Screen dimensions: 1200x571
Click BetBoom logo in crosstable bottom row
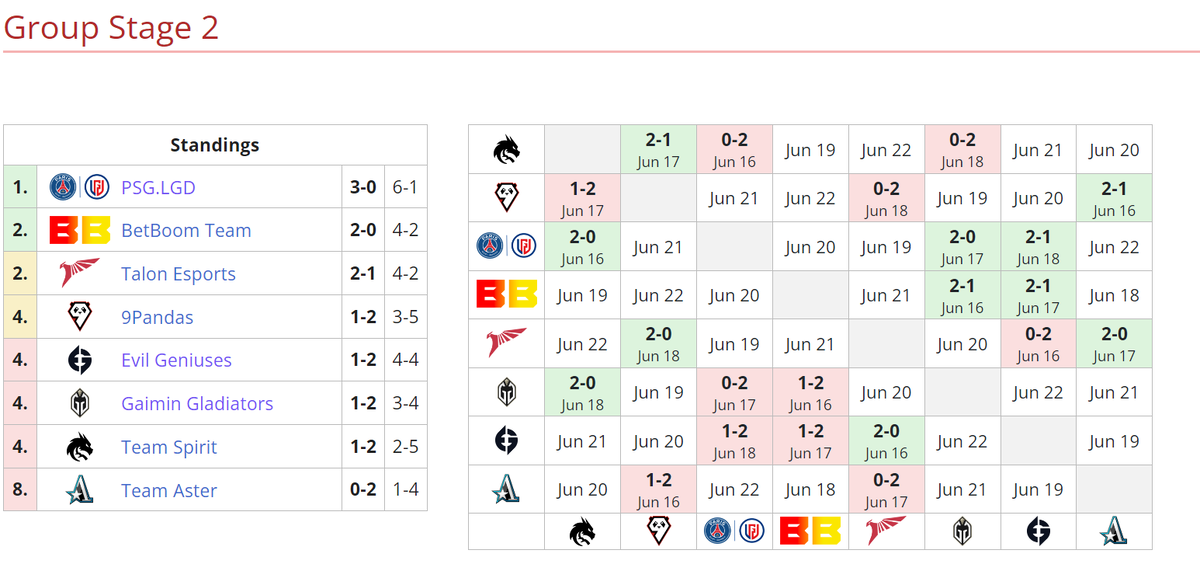coord(810,531)
